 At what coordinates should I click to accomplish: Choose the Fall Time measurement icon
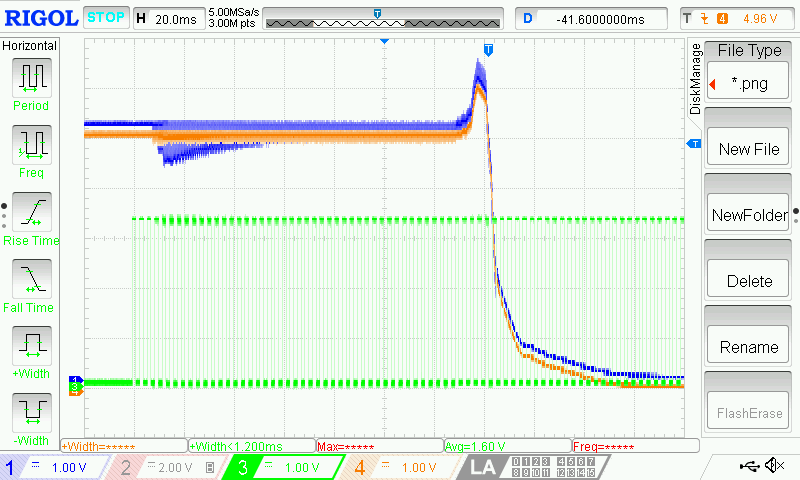click(x=30, y=280)
